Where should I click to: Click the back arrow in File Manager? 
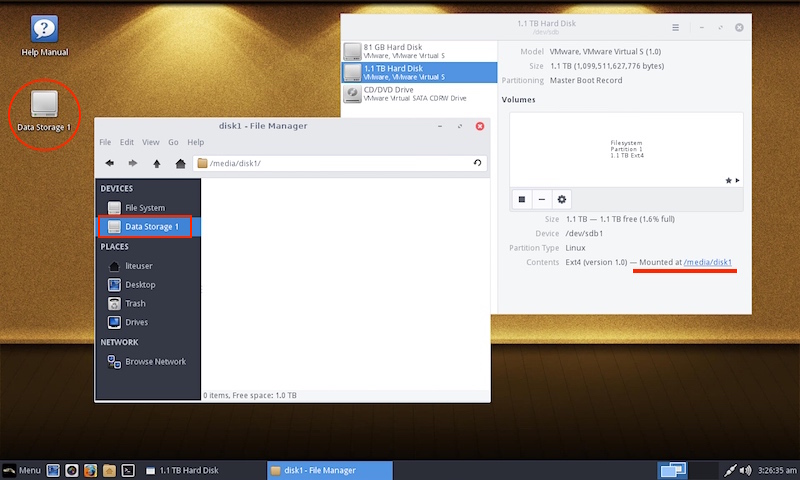109,163
